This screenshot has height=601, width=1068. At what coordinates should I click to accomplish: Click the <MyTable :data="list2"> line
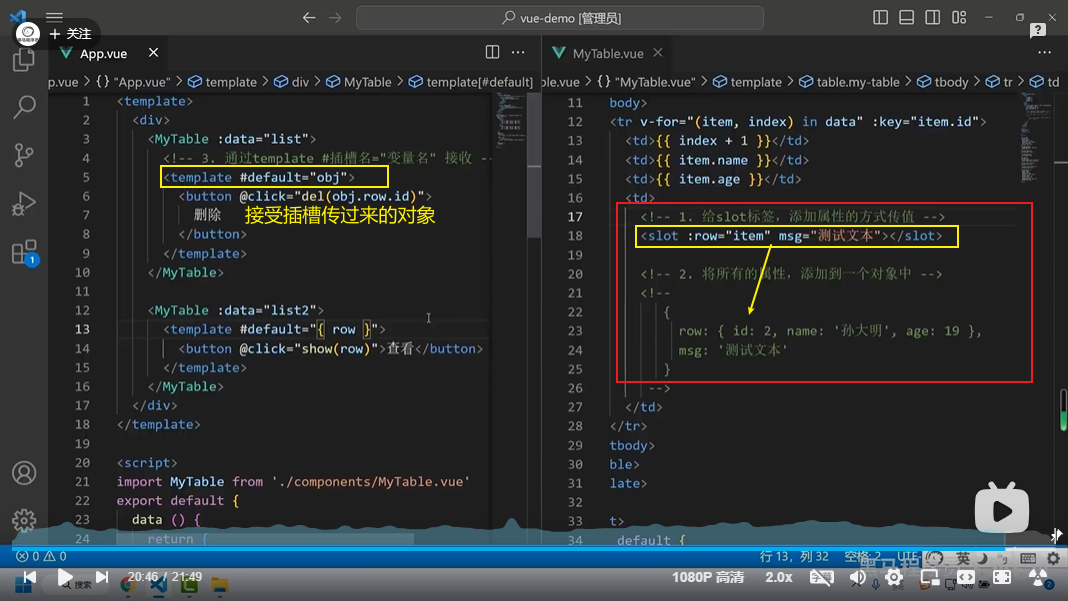pos(236,310)
